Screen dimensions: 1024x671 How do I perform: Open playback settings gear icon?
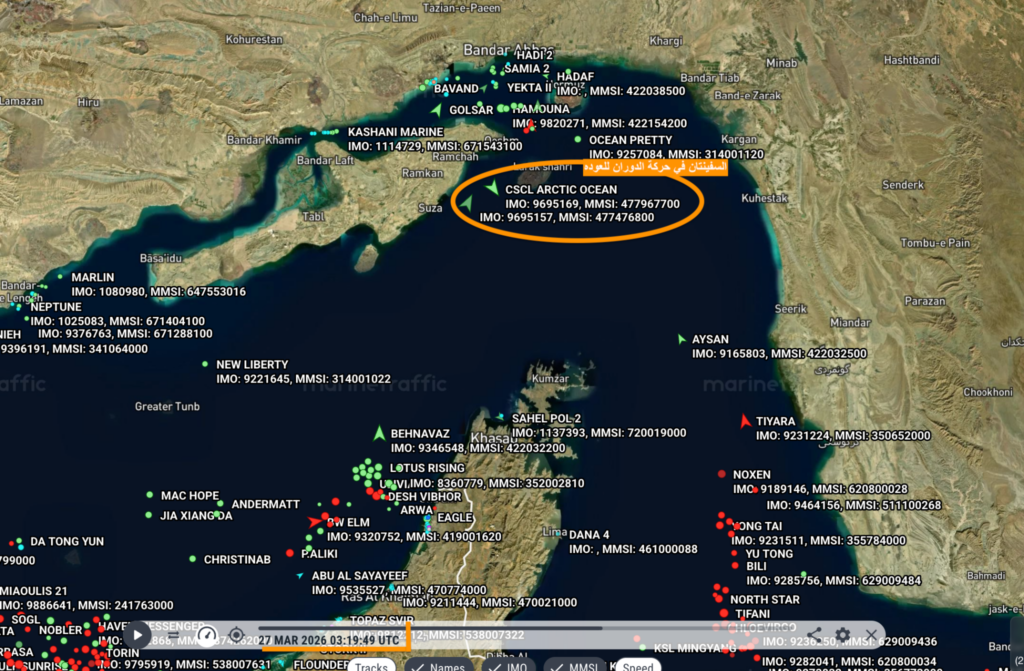(842, 634)
